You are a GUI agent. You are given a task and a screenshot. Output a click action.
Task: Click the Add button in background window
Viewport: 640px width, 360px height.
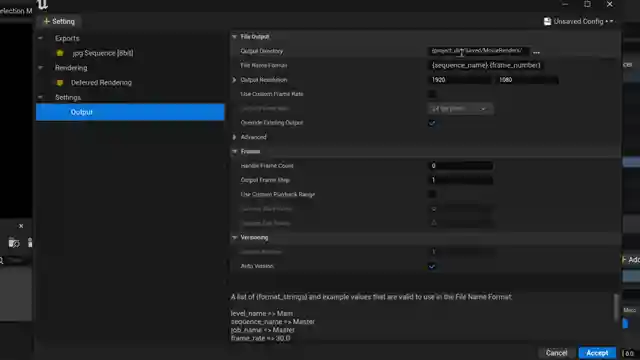click(x=631, y=260)
